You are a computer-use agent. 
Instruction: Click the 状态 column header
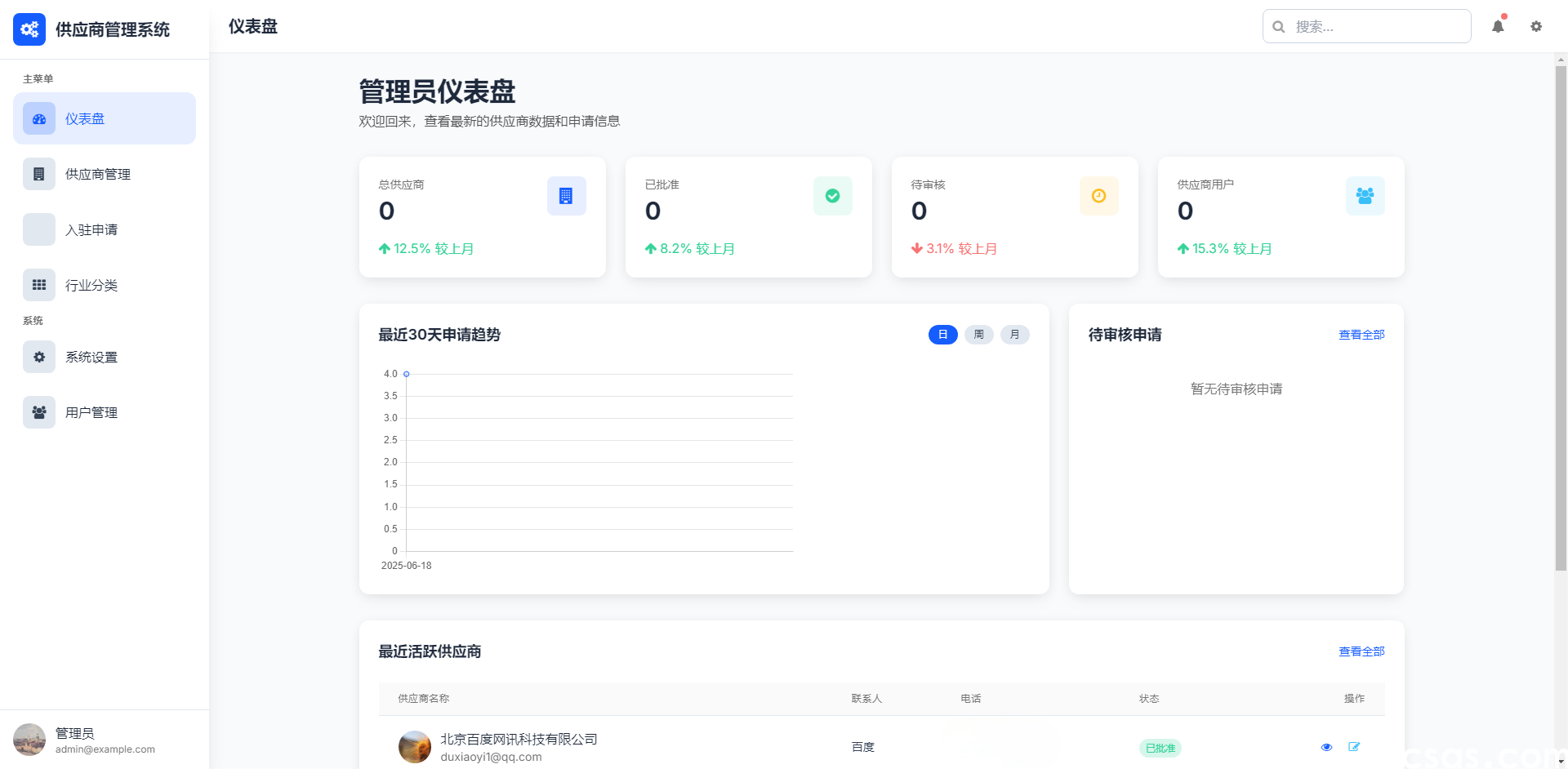tap(1149, 699)
